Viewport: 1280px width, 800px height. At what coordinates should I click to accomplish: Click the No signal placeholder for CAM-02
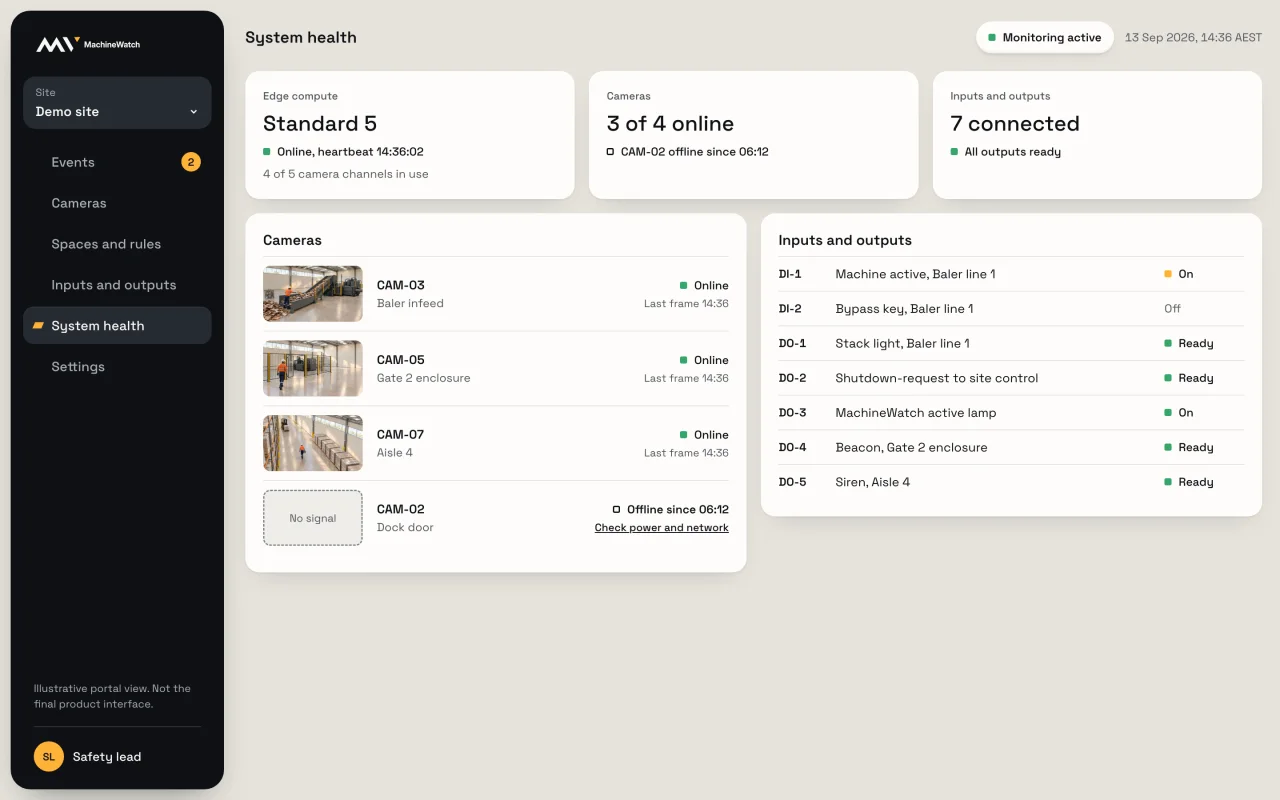tap(313, 518)
